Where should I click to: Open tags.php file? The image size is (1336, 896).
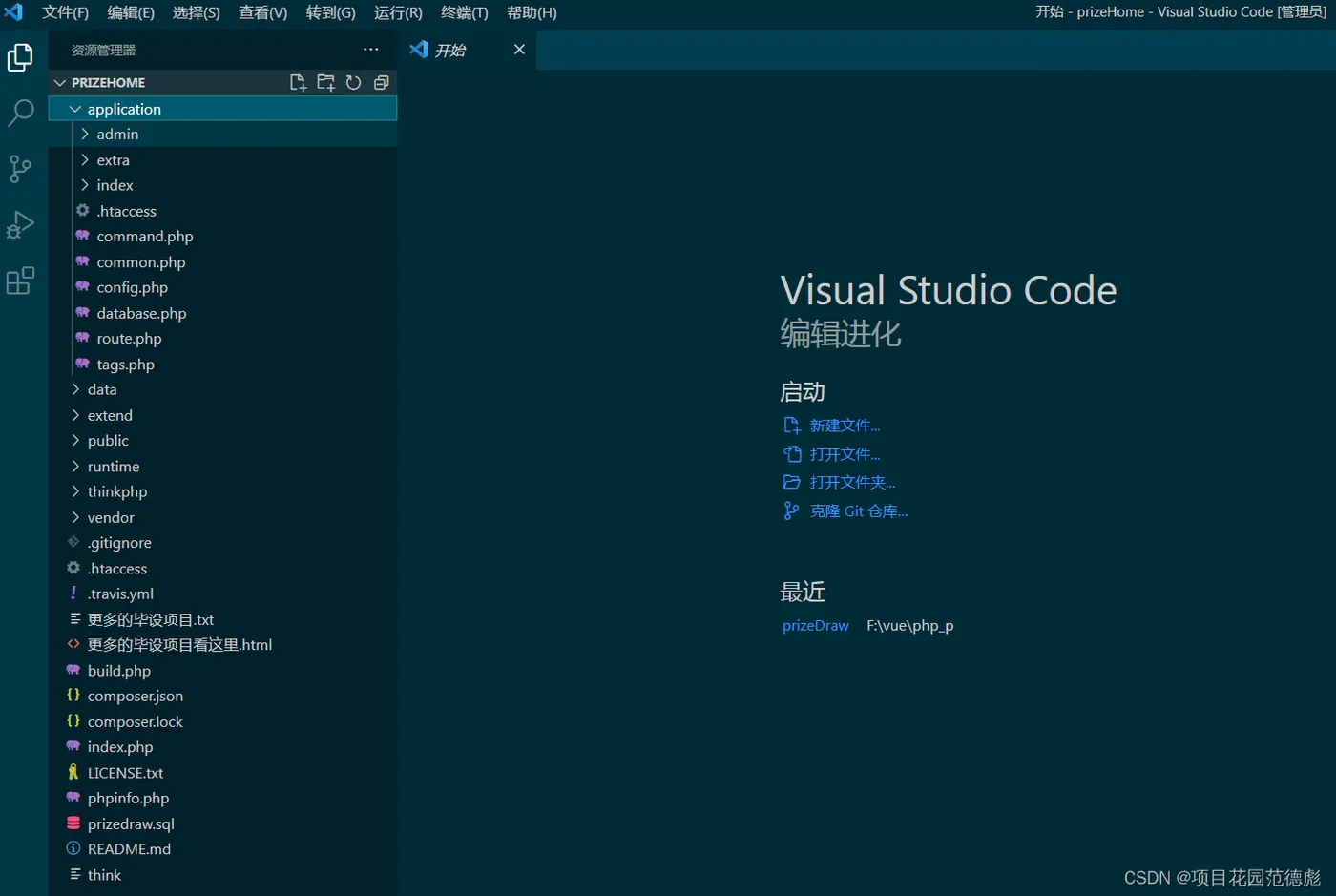point(222,365)
